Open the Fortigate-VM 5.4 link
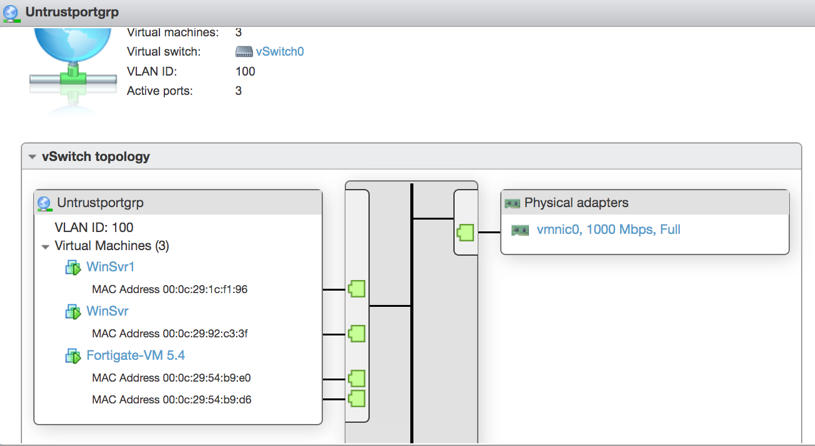This screenshot has height=446, width=815. [136, 355]
